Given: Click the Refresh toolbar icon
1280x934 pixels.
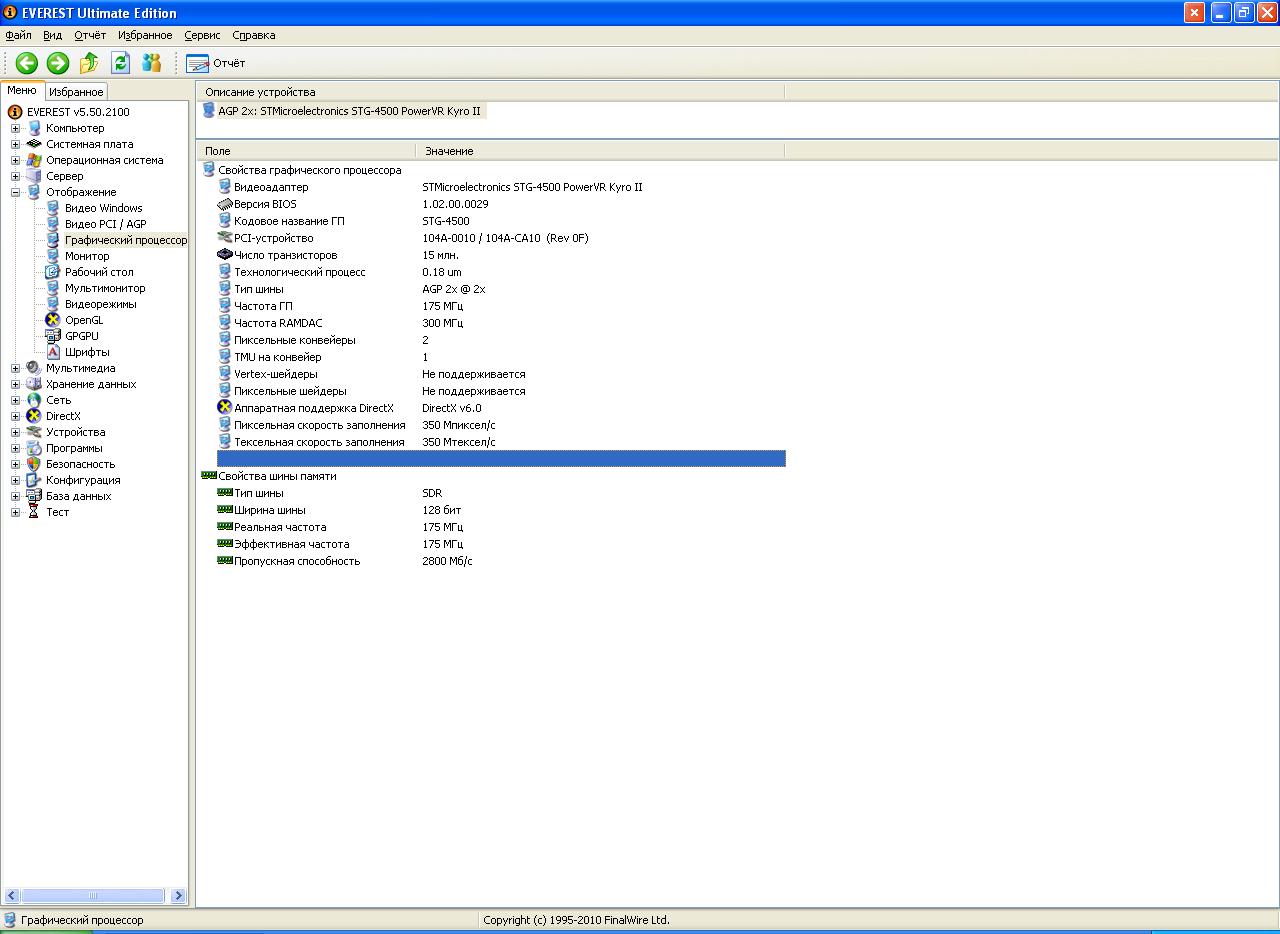Looking at the screenshot, I should (x=120, y=63).
